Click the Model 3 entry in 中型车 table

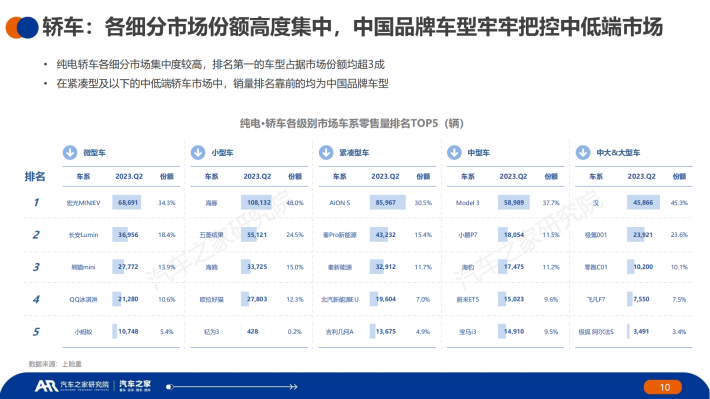coord(467,203)
